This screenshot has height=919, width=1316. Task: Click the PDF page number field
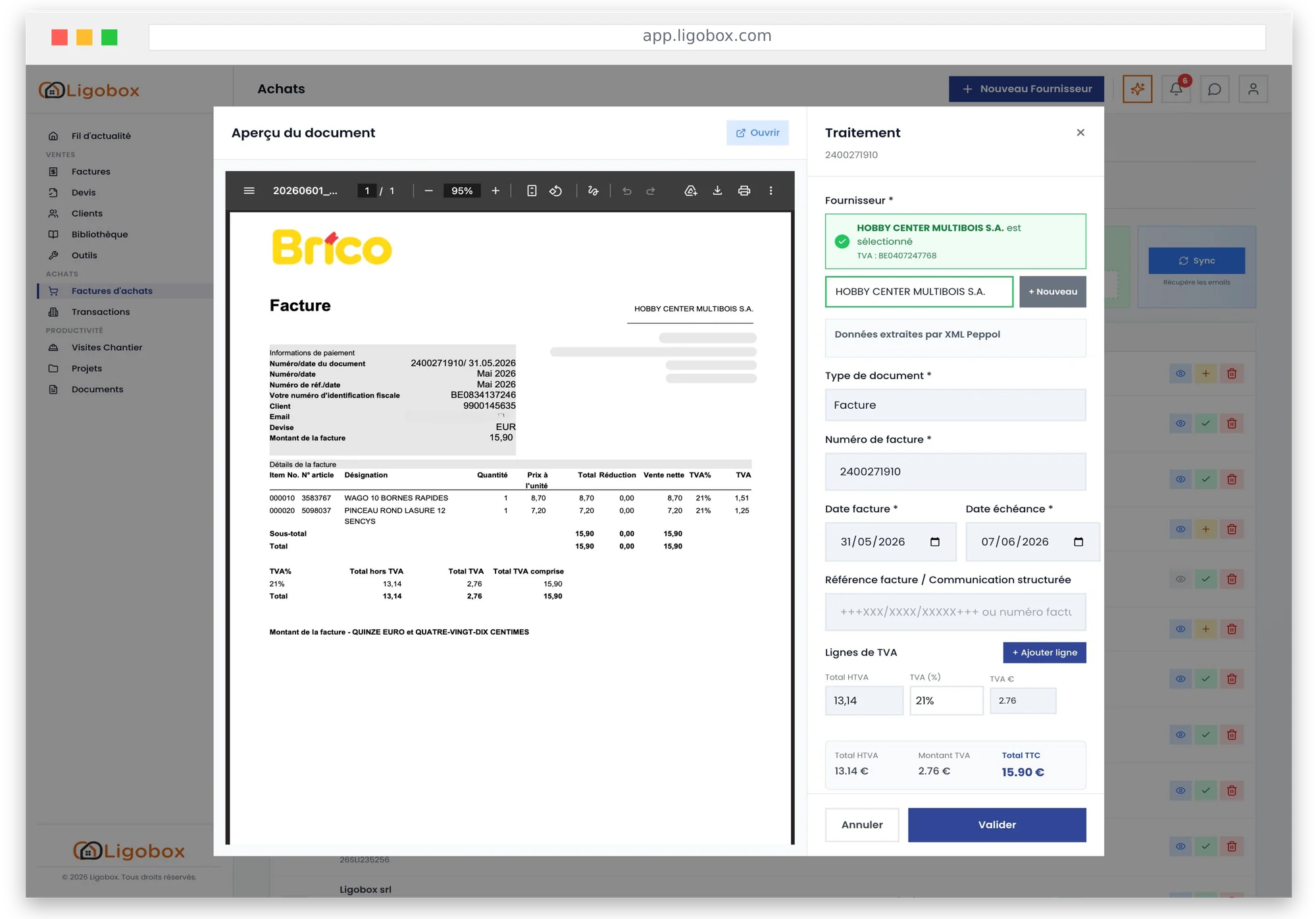(367, 191)
